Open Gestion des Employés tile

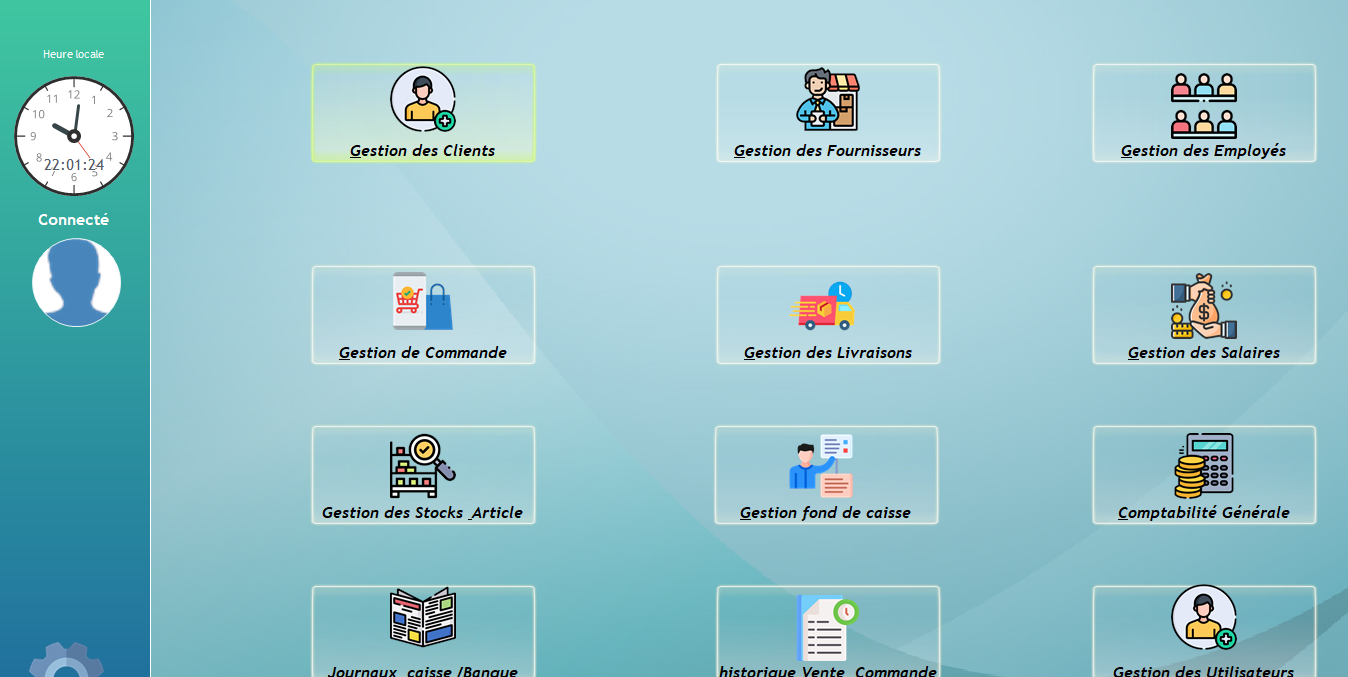click(1204, 113)
